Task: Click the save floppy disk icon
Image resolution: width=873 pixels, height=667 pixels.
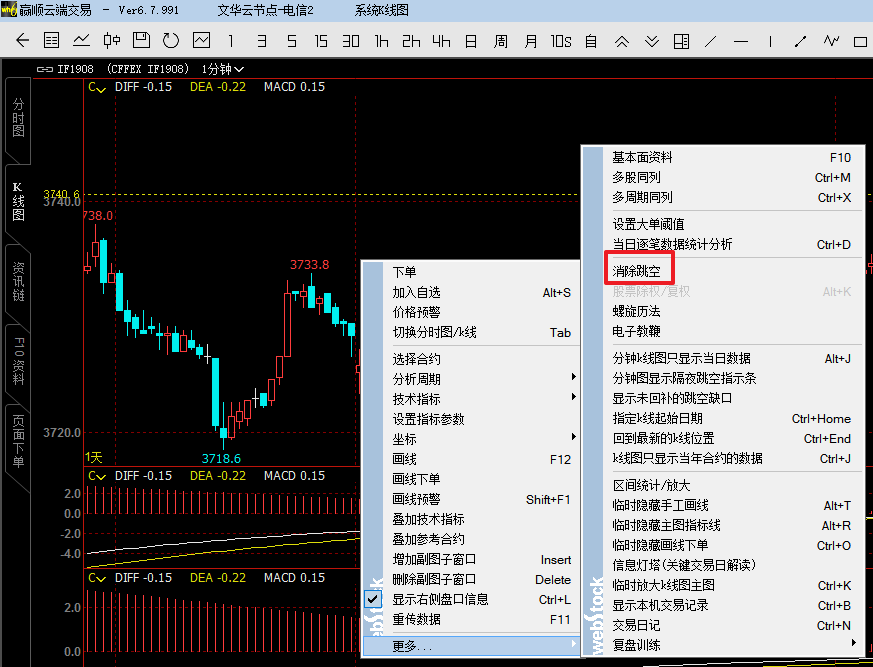Action: pos(142,41)
